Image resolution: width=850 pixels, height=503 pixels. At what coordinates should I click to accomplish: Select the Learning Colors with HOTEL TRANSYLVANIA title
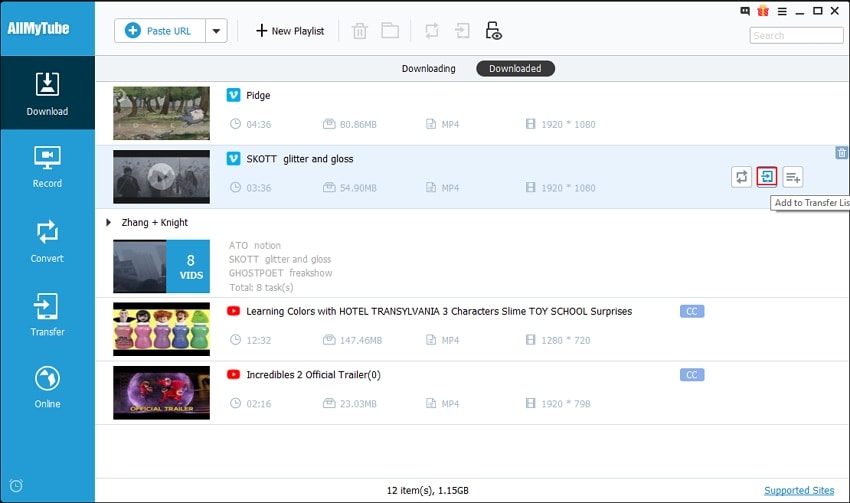click(x=439, y=311)
